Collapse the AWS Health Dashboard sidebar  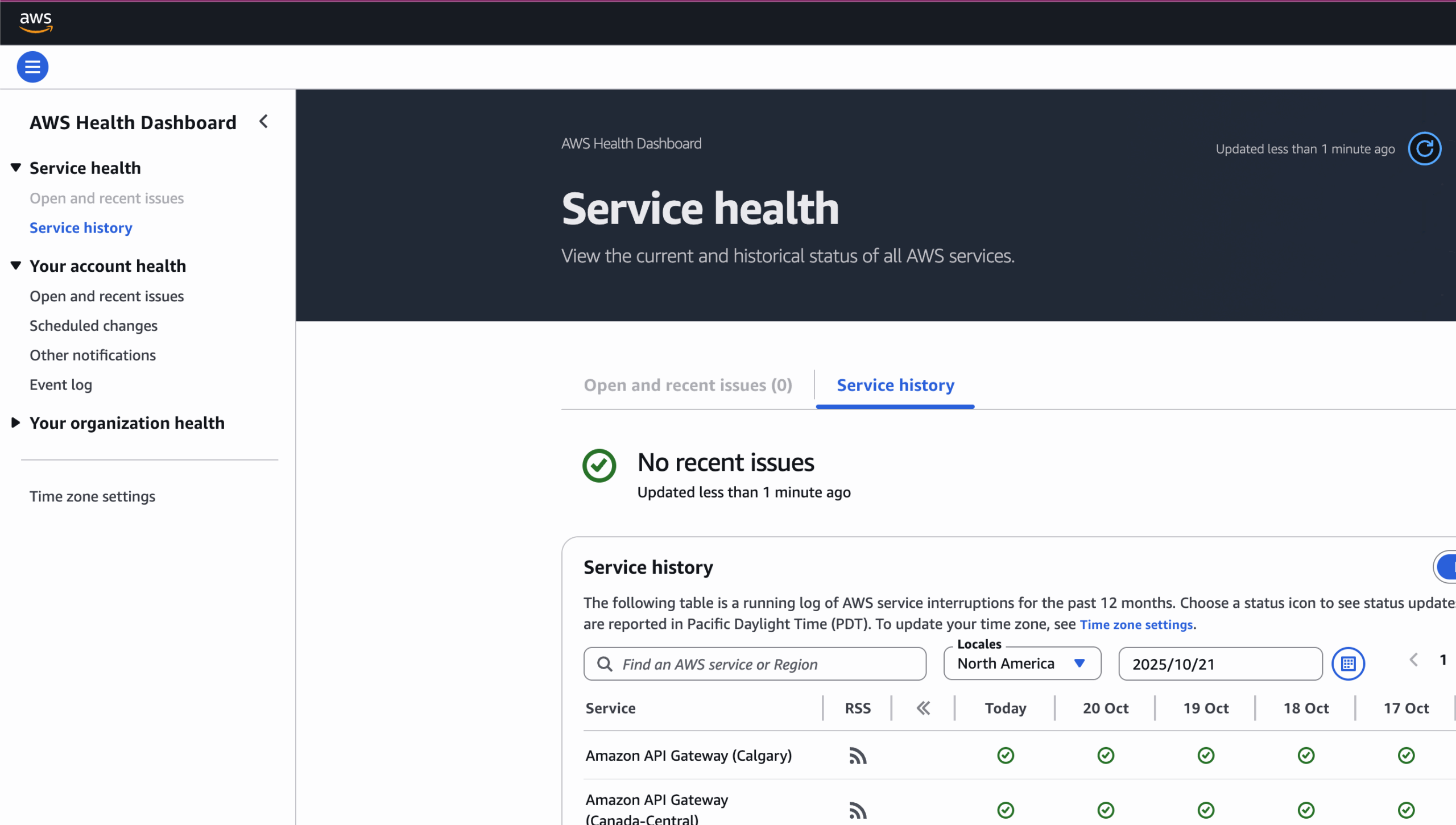pyautogui.click(x=263, y=122)
